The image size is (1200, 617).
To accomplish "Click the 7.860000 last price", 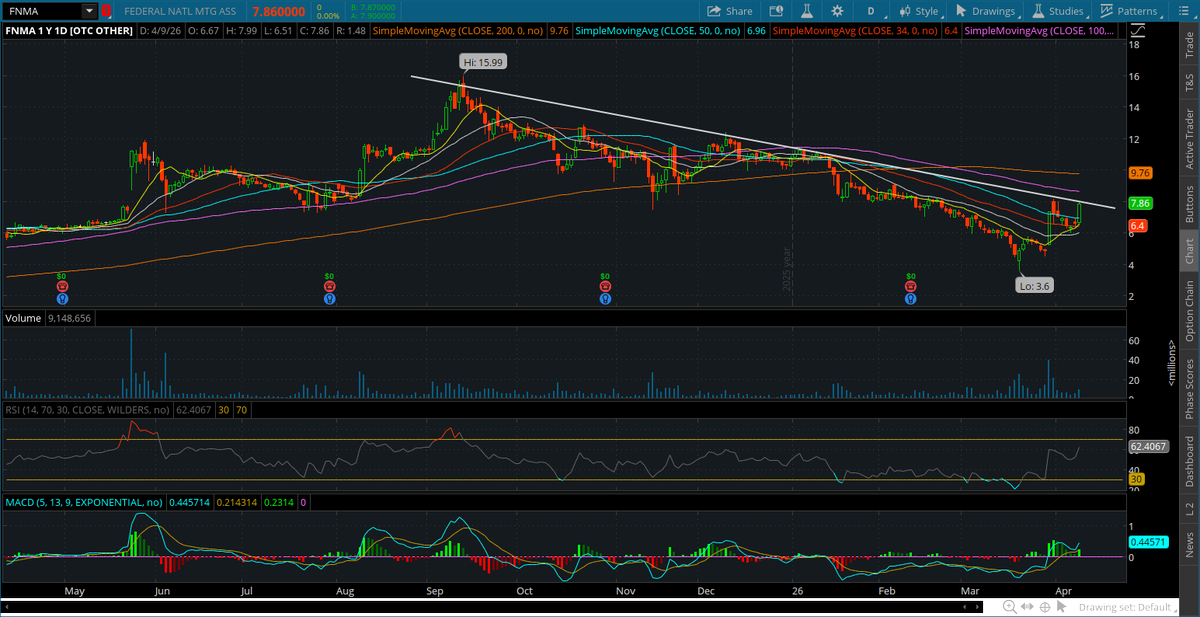I will click(281, 11).
